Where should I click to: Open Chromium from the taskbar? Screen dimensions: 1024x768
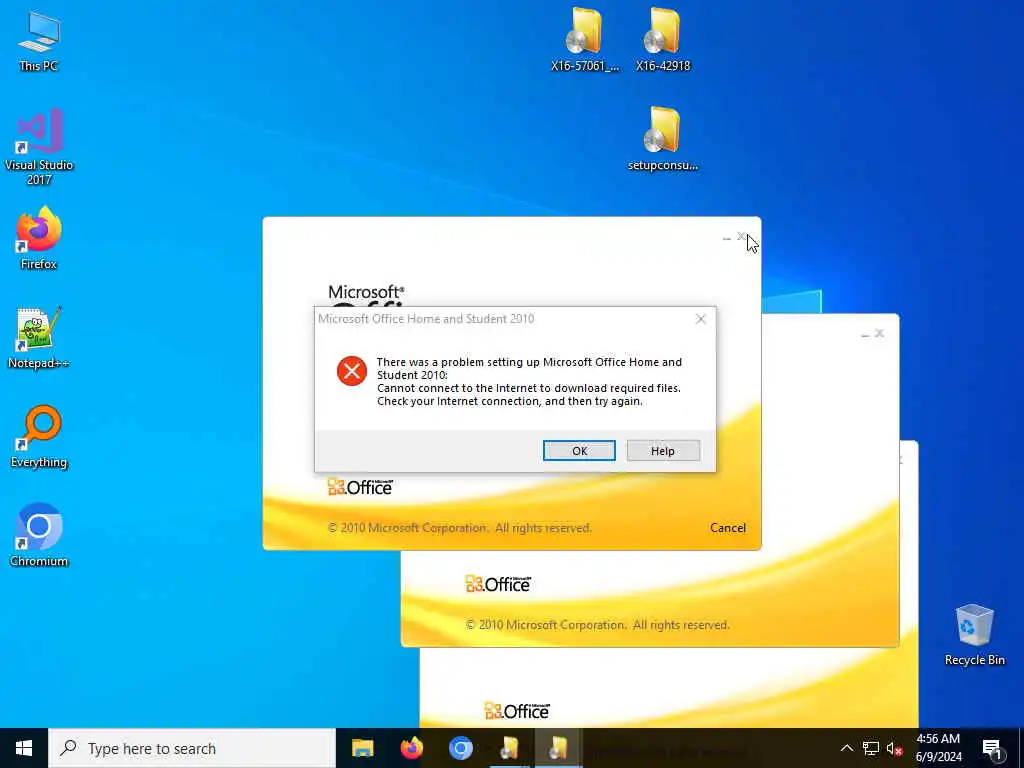(x=460, y=748)
